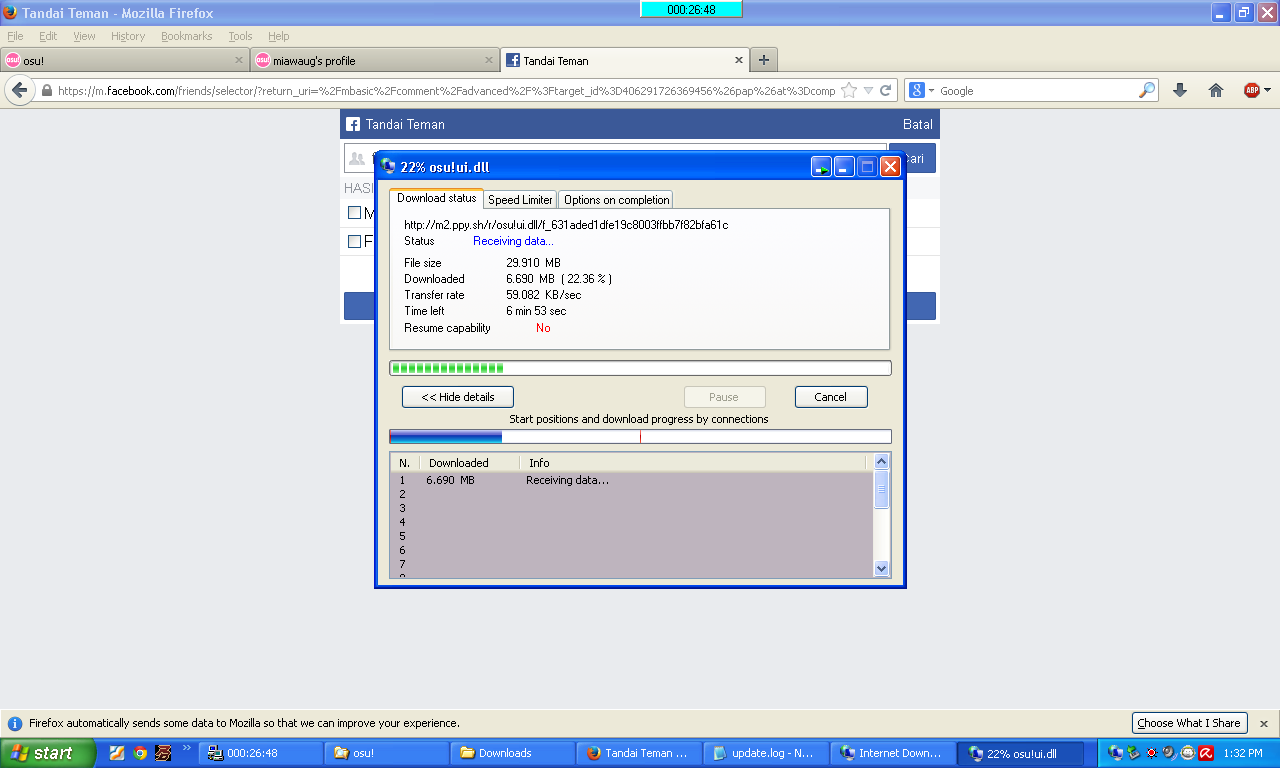Select connection row 1 Receiving data

click(631, 480)
